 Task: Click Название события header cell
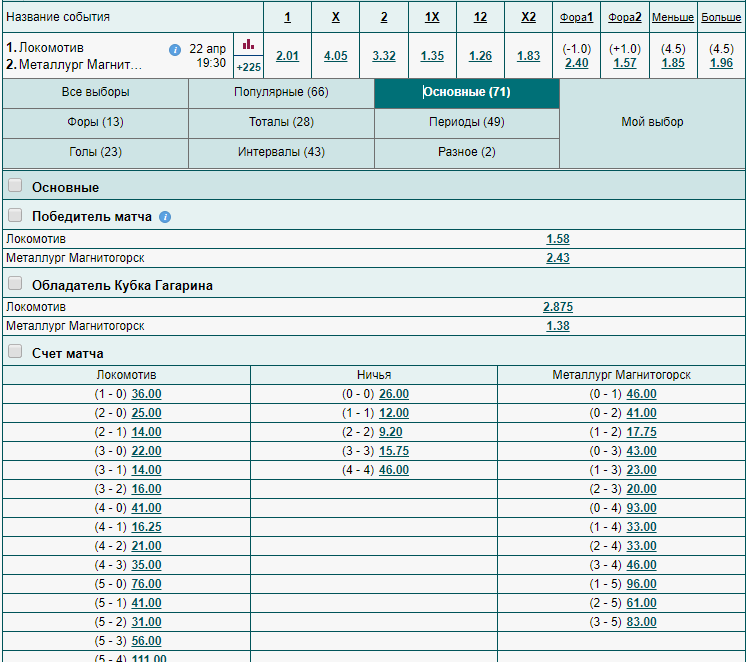(x=133, y=17)
